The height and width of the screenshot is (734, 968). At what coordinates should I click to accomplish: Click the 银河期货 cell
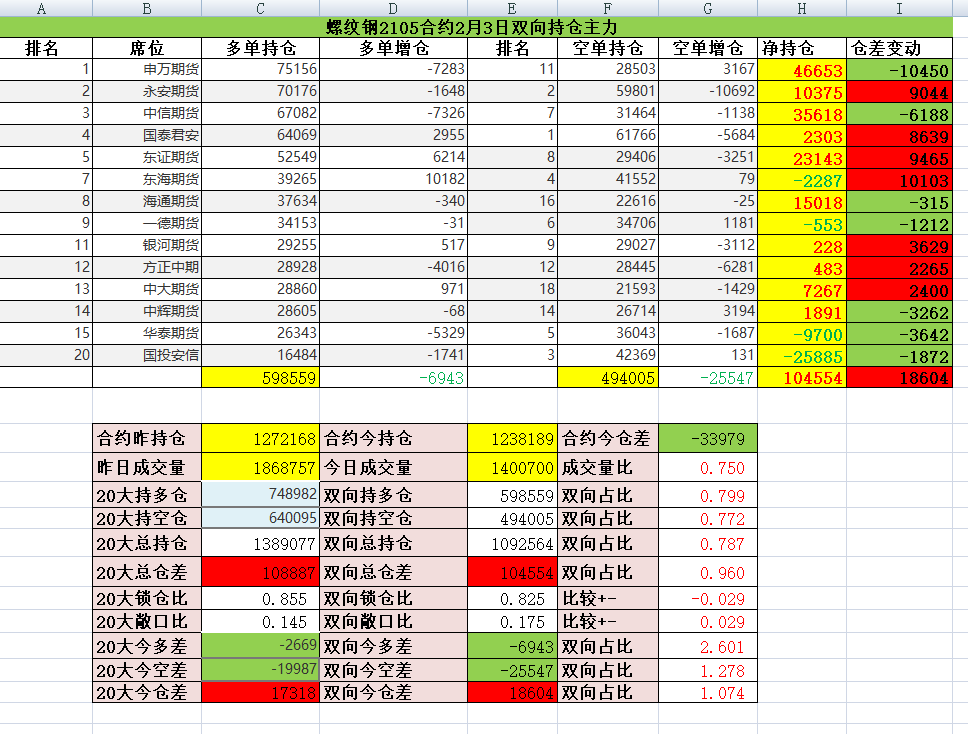[x=147, y=246]
